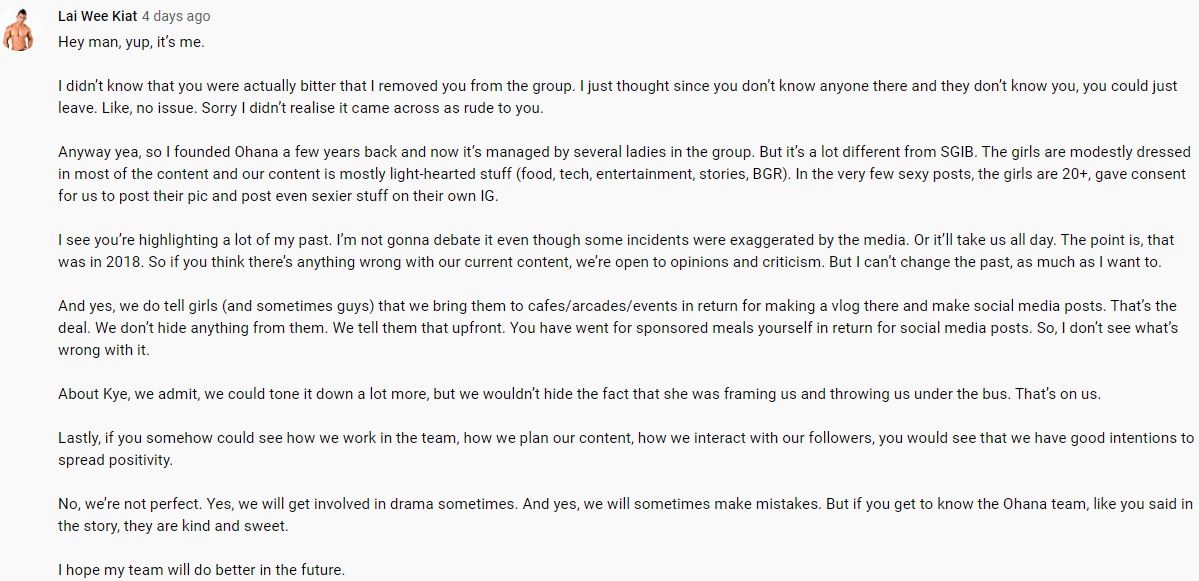The image size is (1199, 581).
Task: Click the word "positivity" in the comment
Action: coord(141,459)
